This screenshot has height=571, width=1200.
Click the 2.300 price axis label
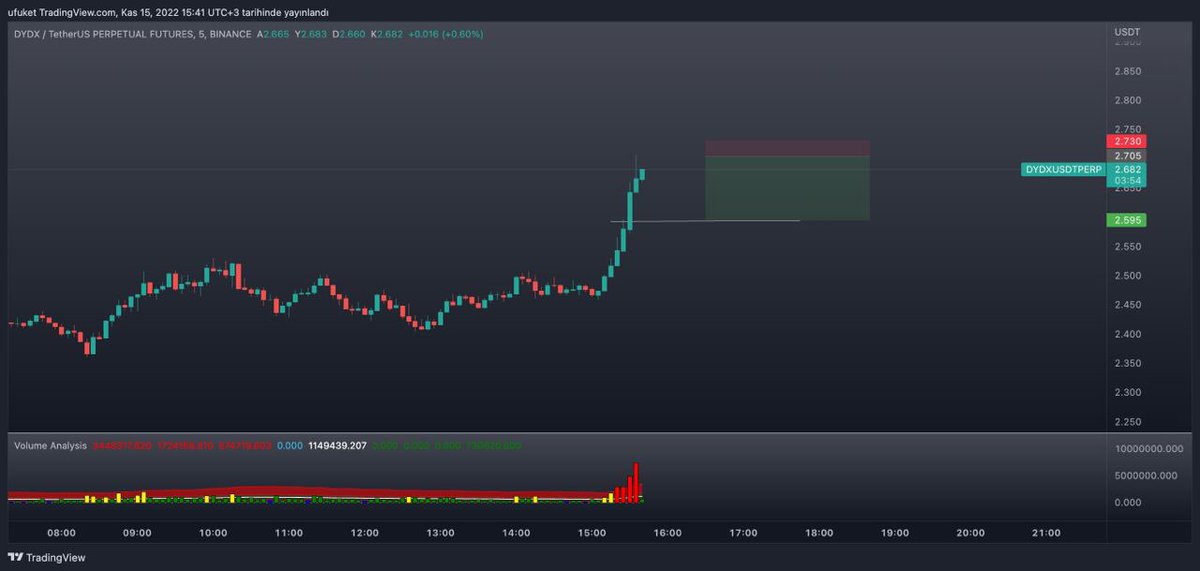click(1128, 393)
